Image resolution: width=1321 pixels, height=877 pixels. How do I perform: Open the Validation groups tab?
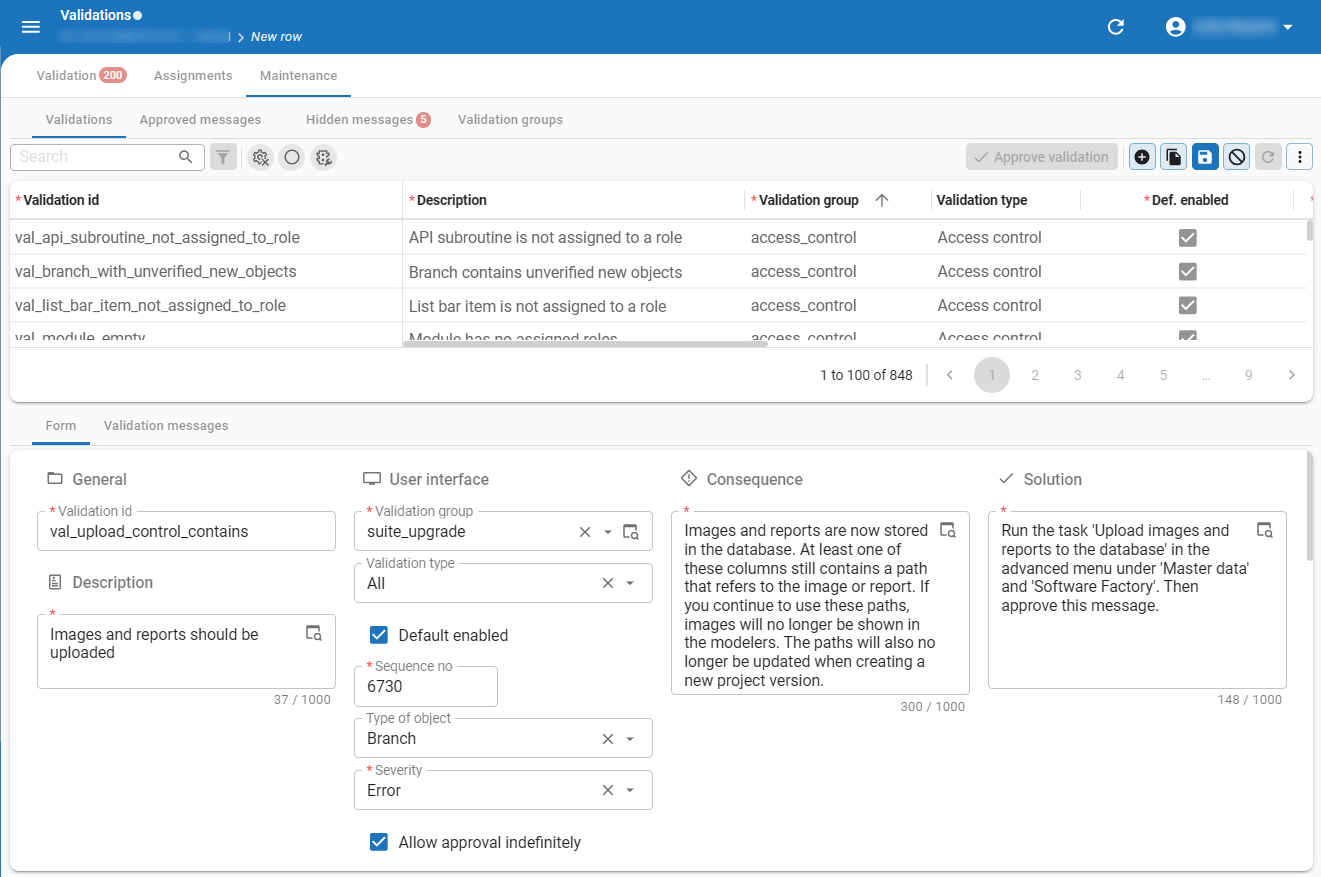point(510,120)
